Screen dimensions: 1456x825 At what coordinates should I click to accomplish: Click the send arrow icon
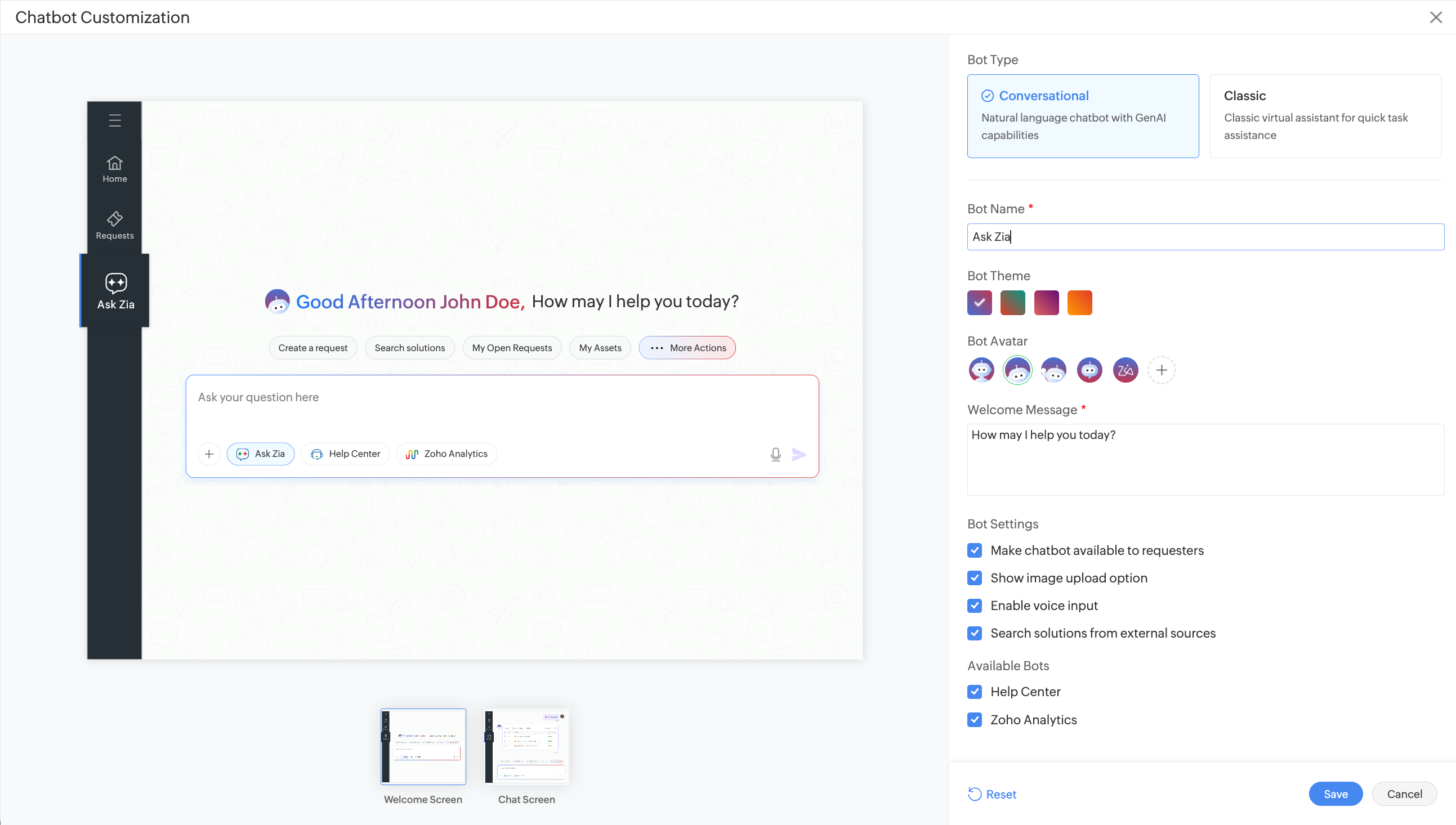pos(798,455)
